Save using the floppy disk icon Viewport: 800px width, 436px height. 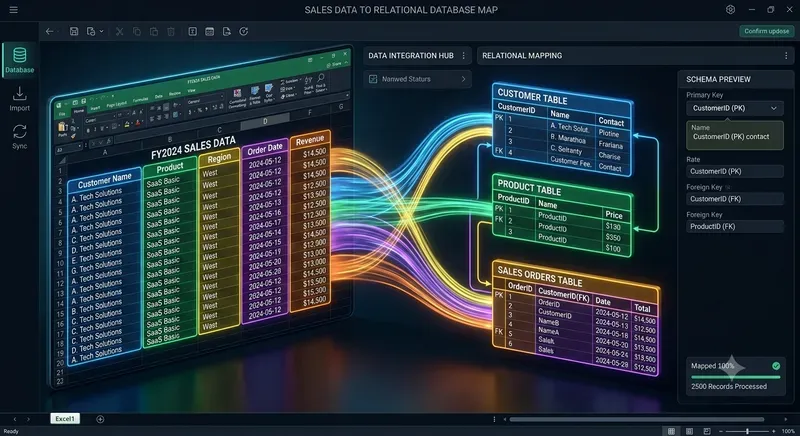coord(74,32)
